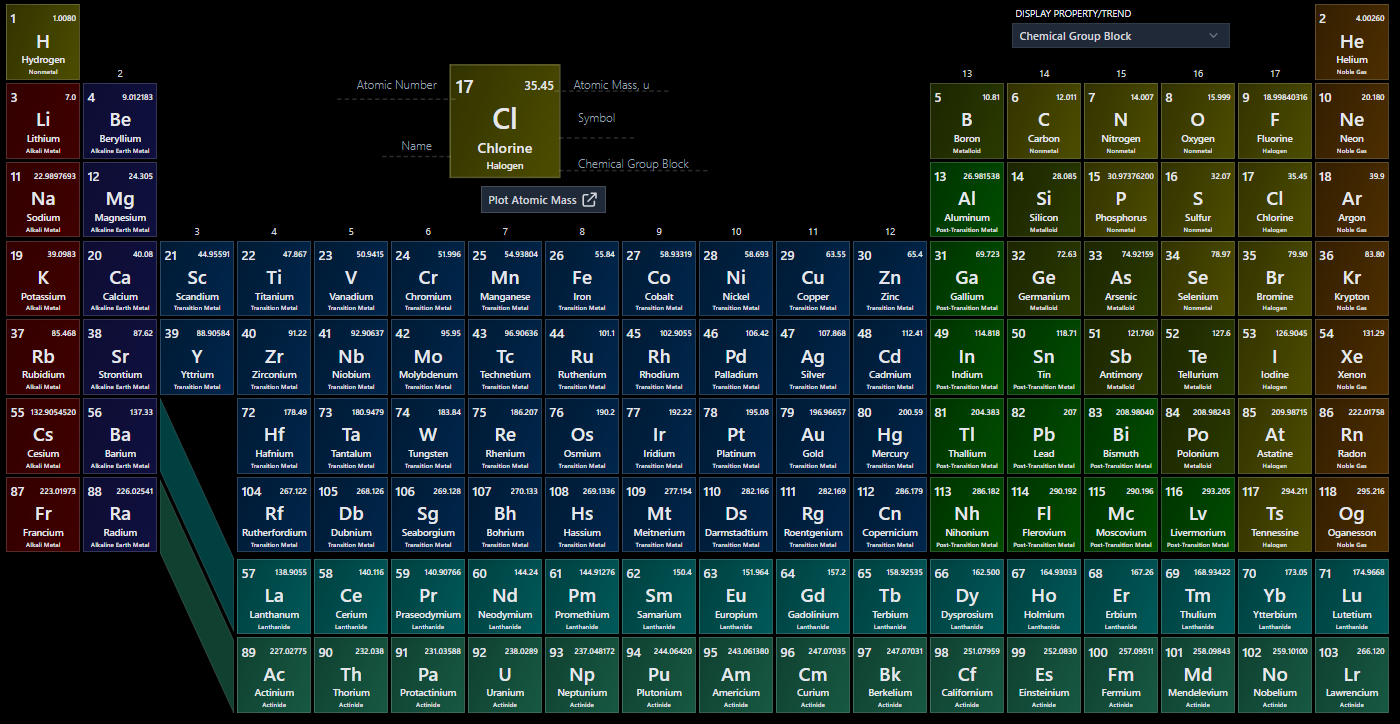The width and height of the screenshot is (1400, 724).
Task: Choose the Beryllium element cell
Action: (x=120, y=121)
